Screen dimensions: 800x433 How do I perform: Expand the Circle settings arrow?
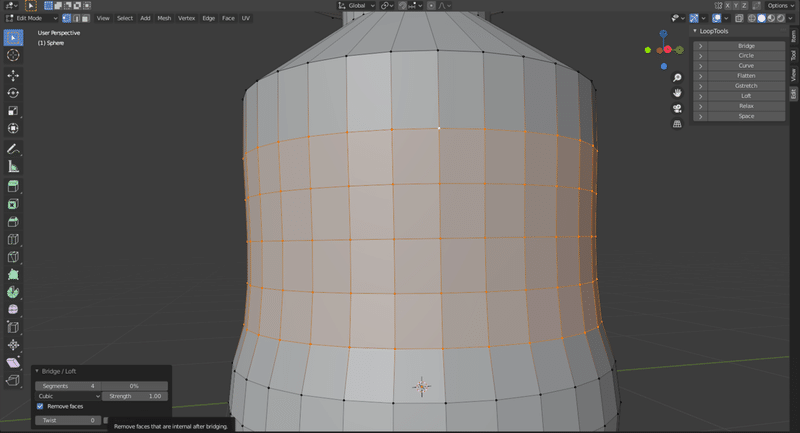coord(701,56)
